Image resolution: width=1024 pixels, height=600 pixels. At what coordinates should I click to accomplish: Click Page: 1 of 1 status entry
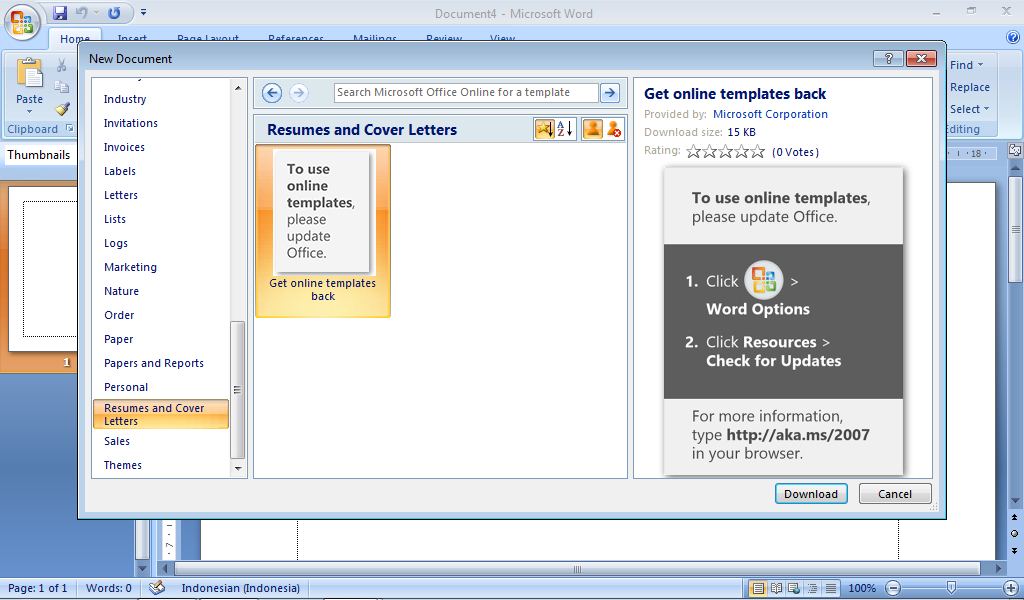[x=37, y=588]
